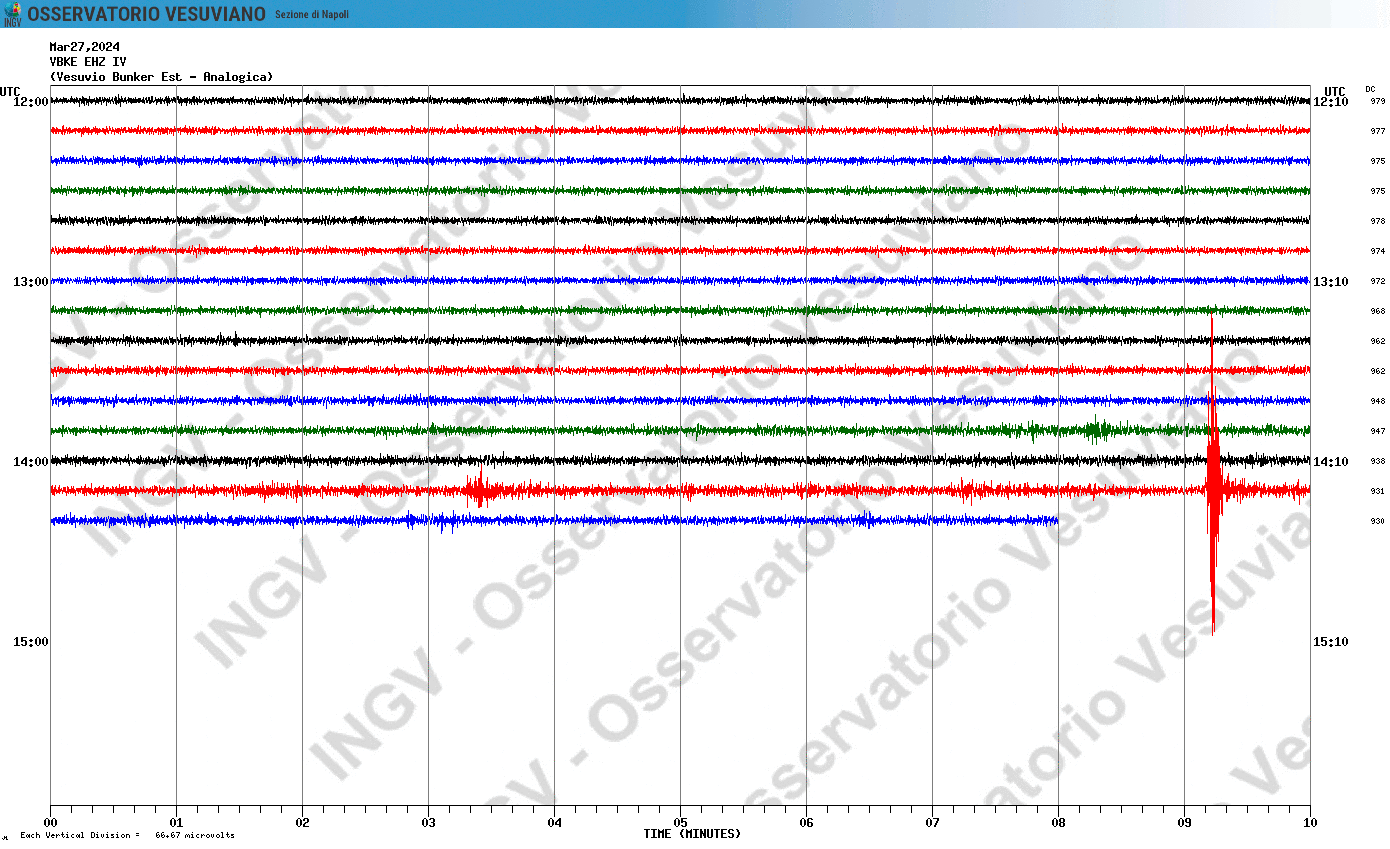Screen dimensions: 1390x849
Task: Click the station code 'VBKE EHZ IV'
Action: (88, 61)
